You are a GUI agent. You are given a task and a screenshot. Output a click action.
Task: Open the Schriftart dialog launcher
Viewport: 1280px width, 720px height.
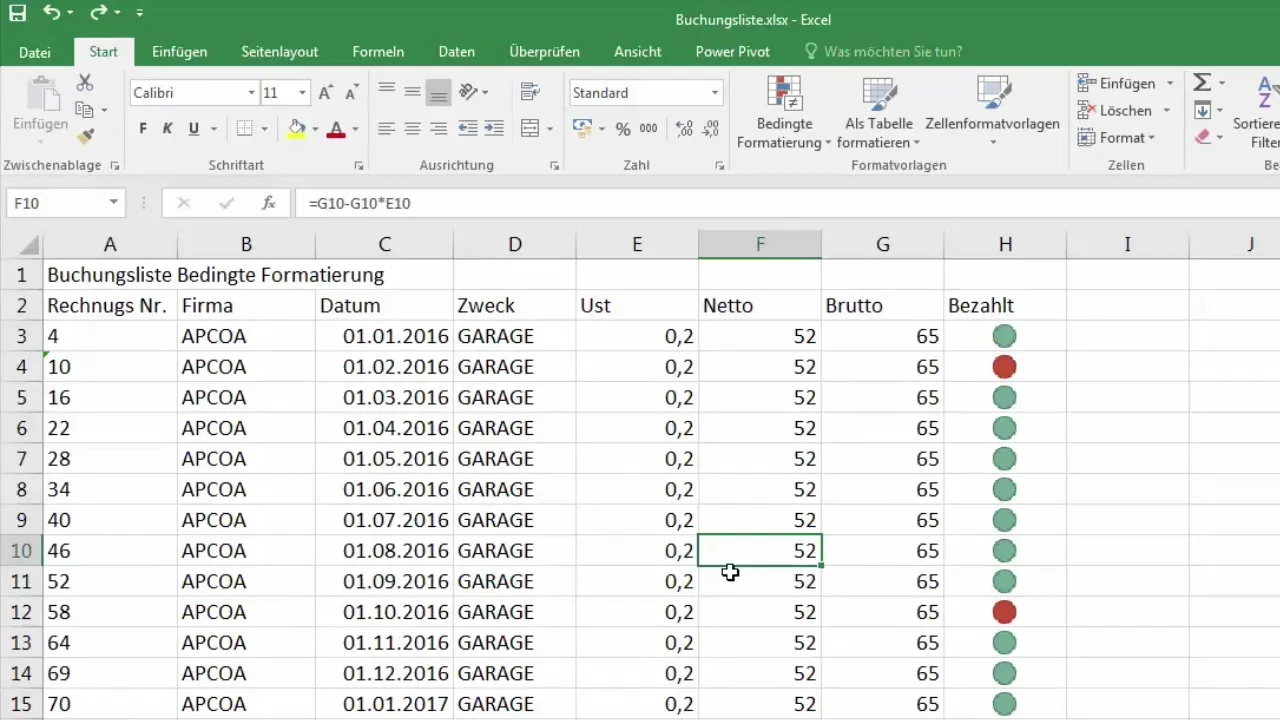(359, 165)
